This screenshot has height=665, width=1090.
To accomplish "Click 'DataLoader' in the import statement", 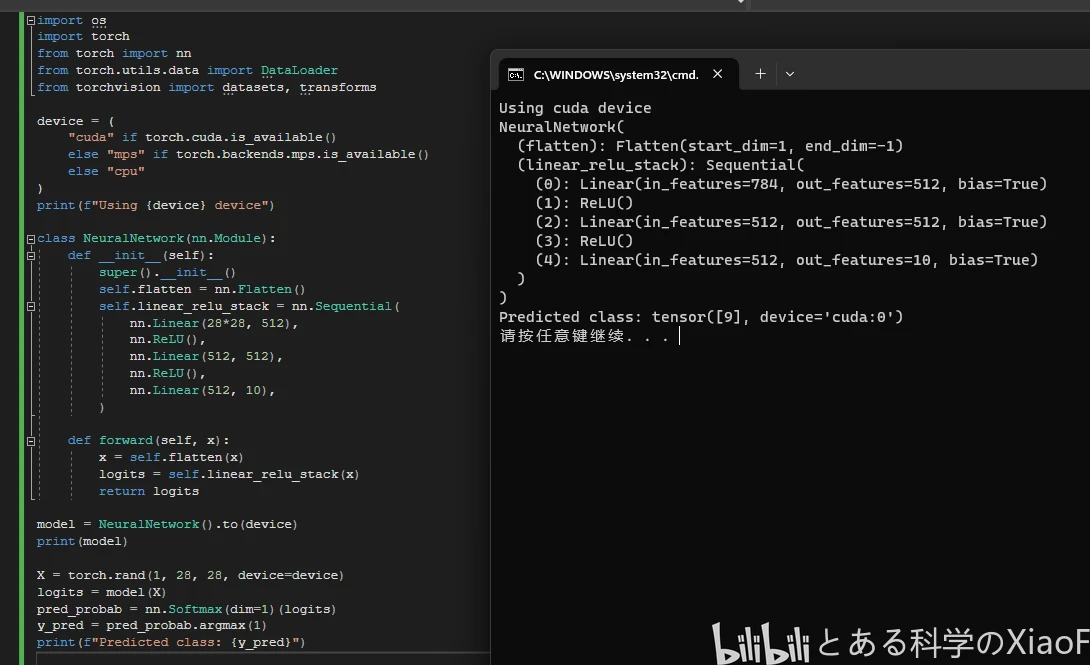I will [x=299, y=70].
